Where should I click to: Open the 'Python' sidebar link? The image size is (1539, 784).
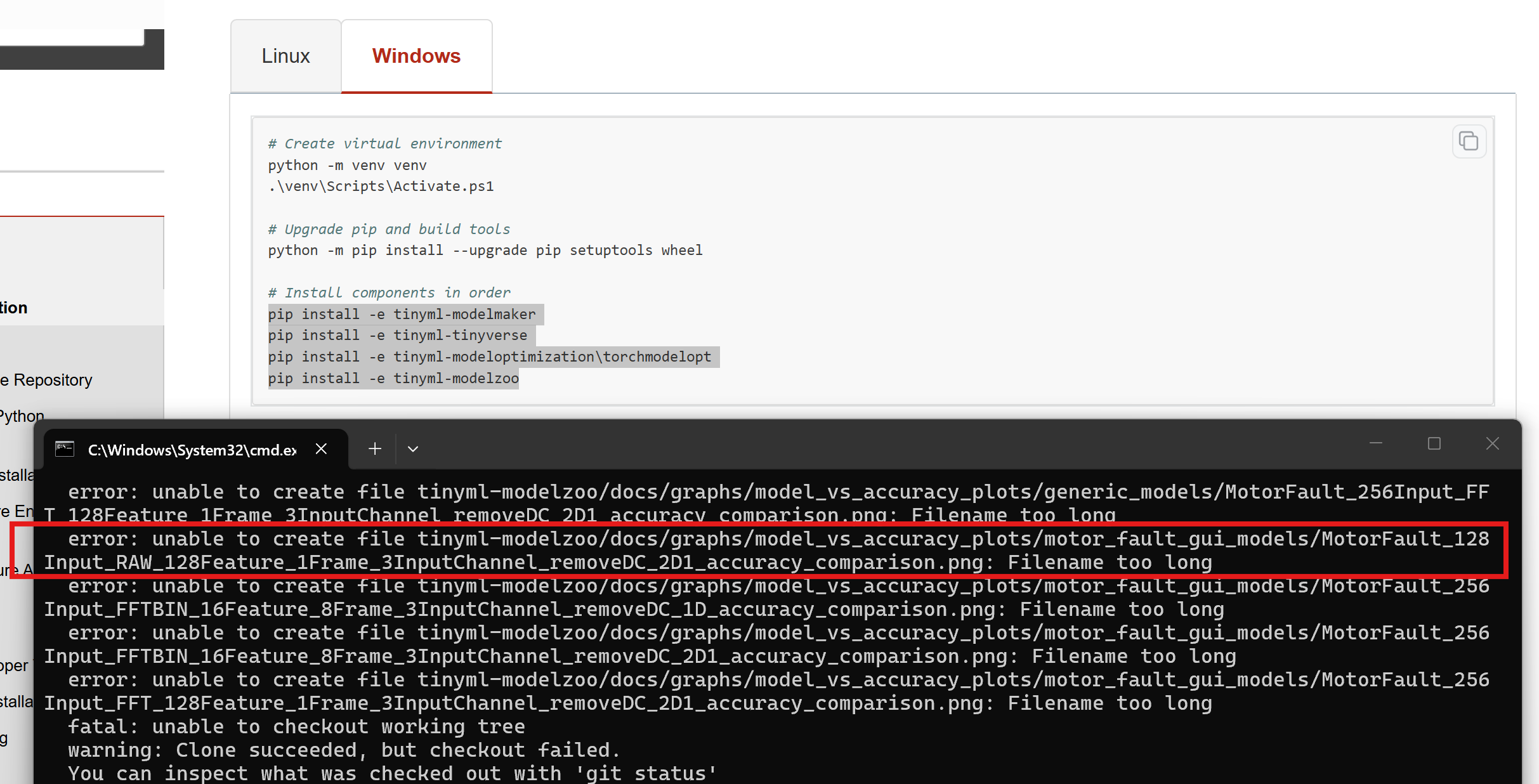[22, 415]
